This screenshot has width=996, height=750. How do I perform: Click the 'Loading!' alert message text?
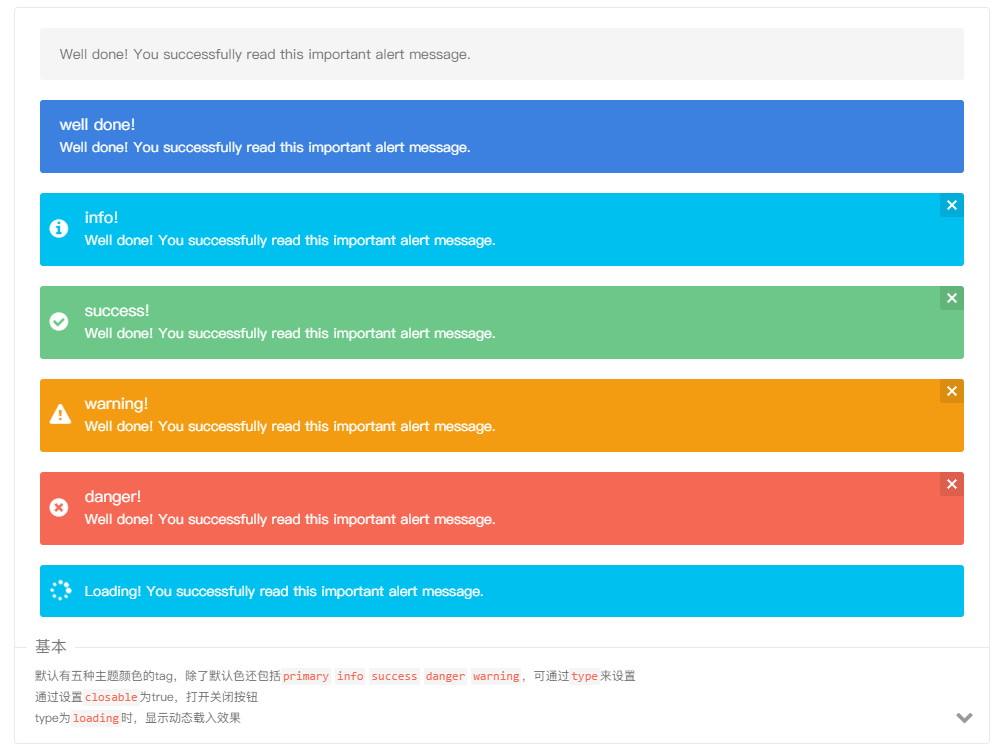[x=284, y=591]
